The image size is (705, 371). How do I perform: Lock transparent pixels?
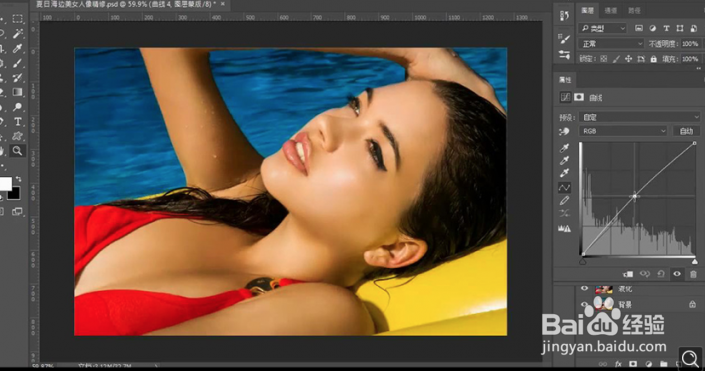603,59
